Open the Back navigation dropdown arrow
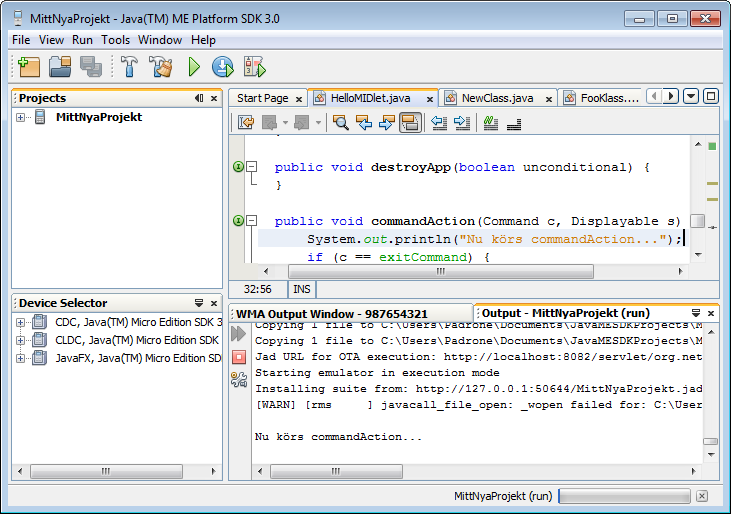Viewport: 731px width, 514px height. 285,123
